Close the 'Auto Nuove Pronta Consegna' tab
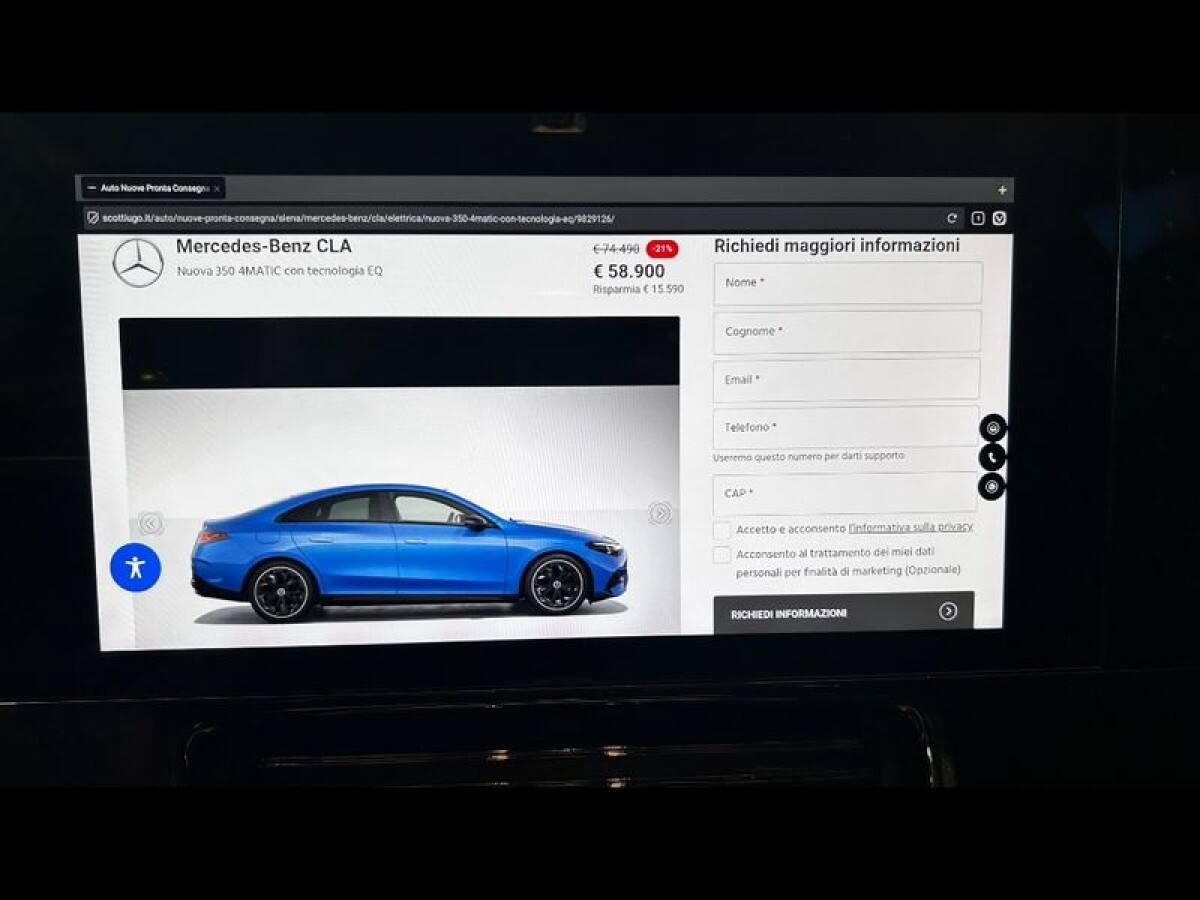Viewport: 1200px width, 900px height. (217, 188)
